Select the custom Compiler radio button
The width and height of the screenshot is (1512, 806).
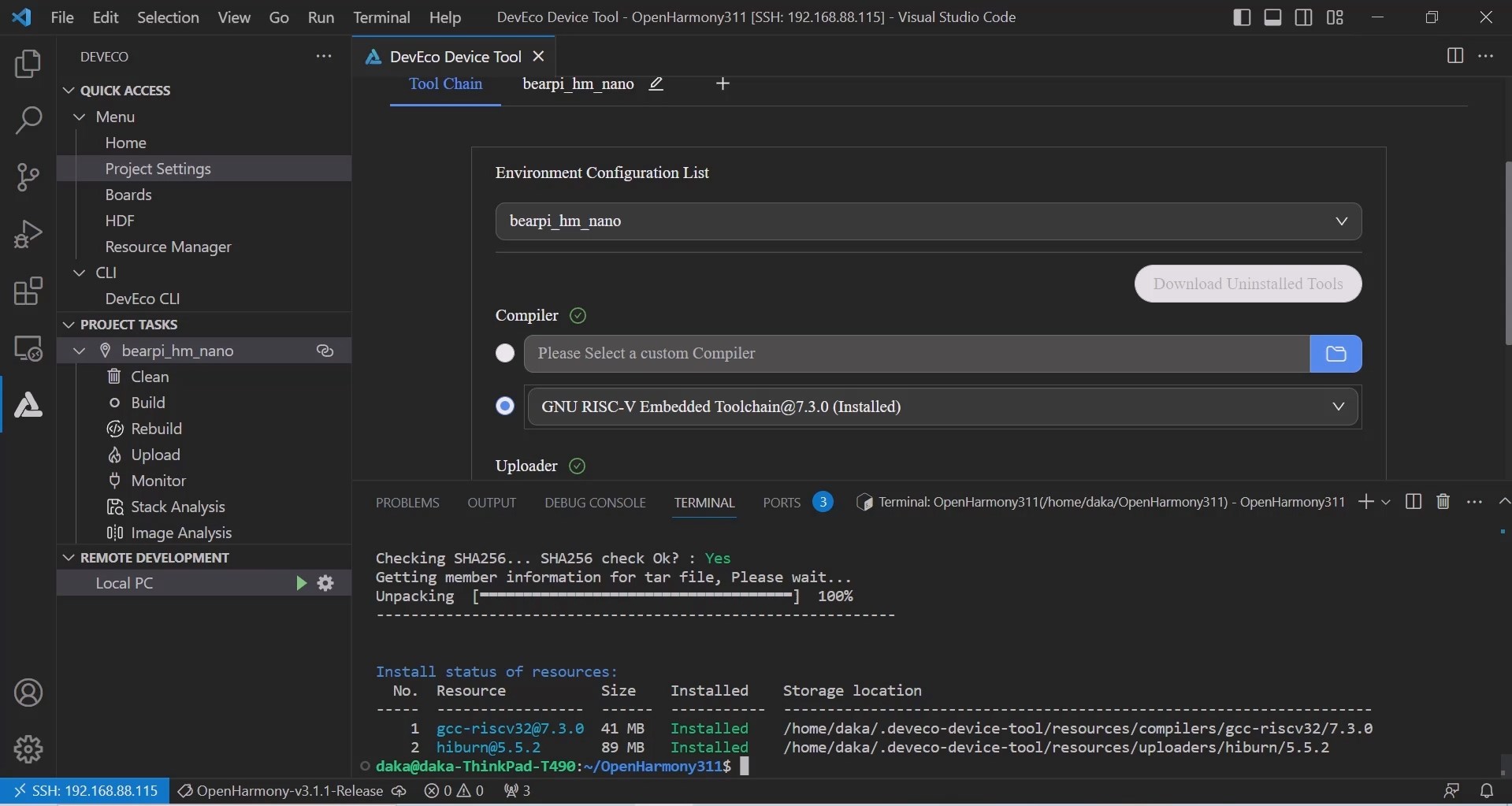505,353
